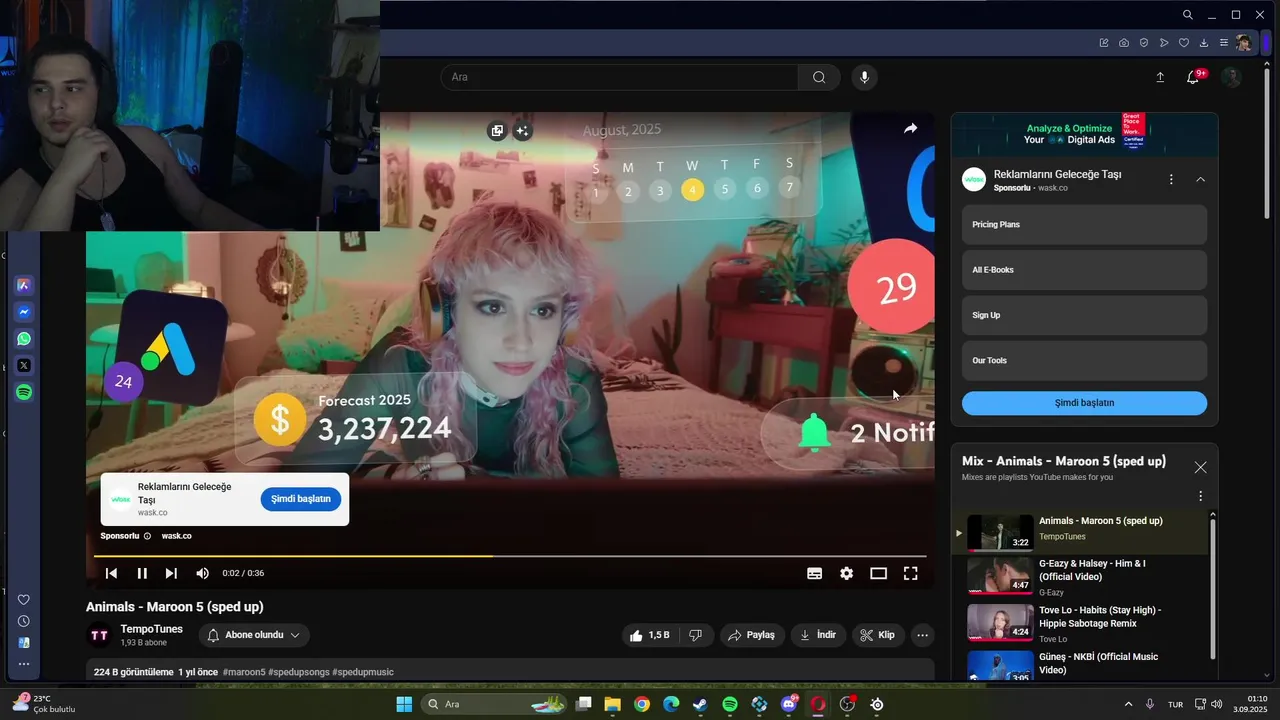Close the Mix playlist panel
The image size is (1280, 720).
coord(1201,467)
